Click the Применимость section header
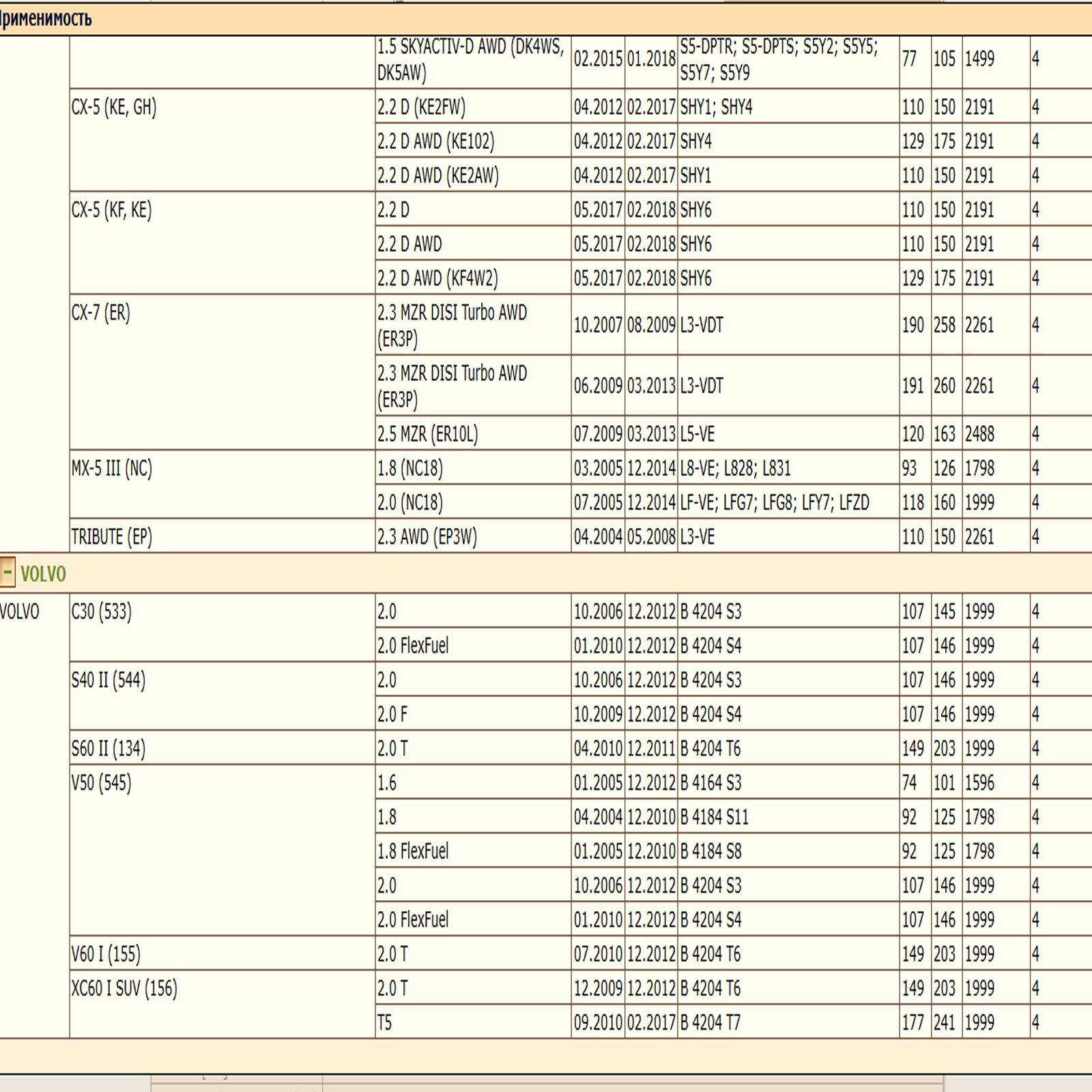The height and width of the screenshot is (1092, 1092). coord(45,18)
